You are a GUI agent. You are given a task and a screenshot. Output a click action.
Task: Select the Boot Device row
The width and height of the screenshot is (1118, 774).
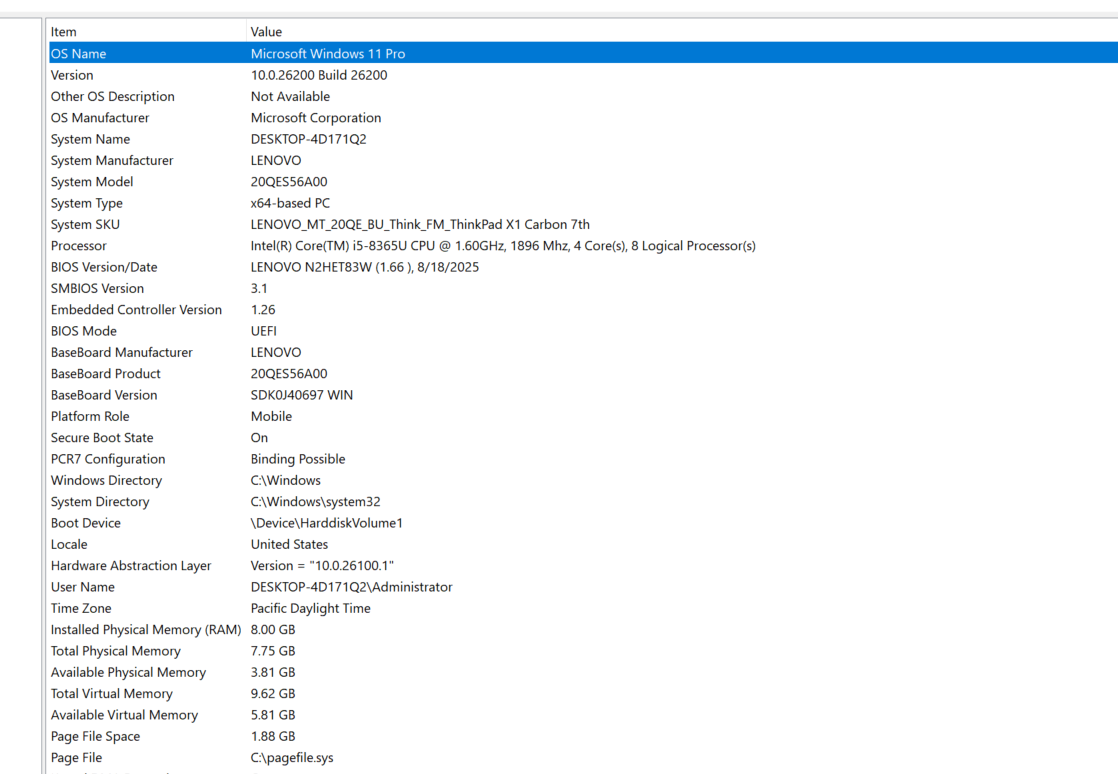(583, 524)
